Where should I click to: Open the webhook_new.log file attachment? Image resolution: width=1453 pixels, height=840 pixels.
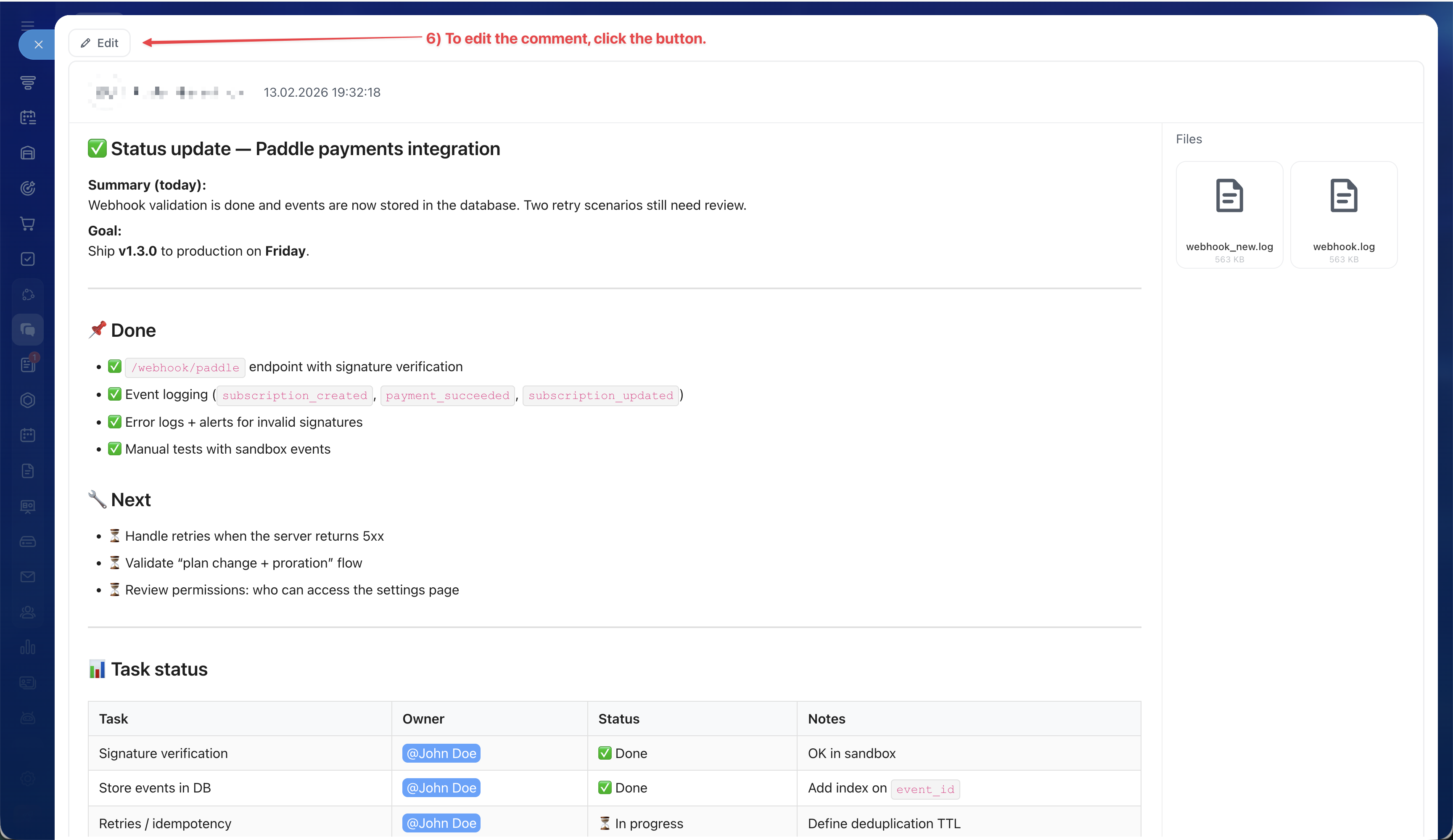pos(1229,214)
